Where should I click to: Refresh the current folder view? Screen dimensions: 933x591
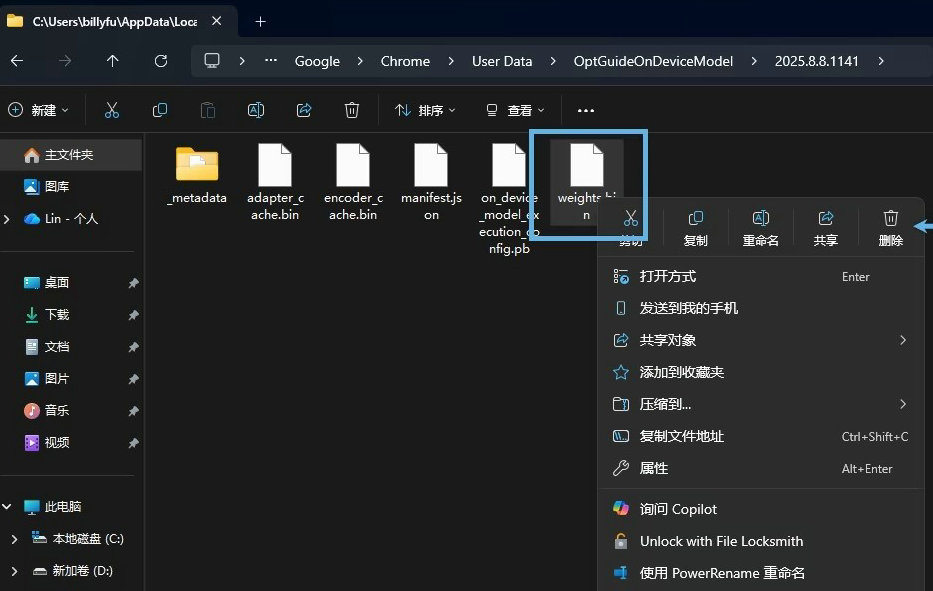(161, 61)
